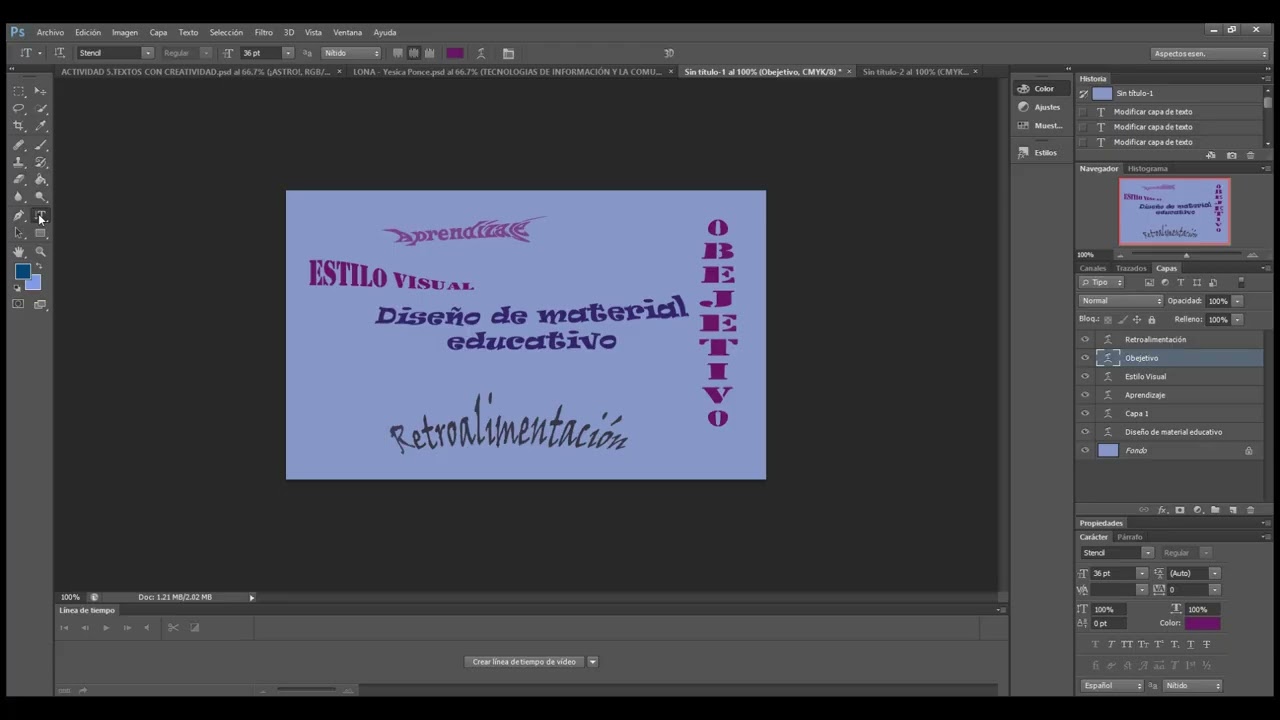1280x720 pixels.
Task: Open the Ajustes panel button
Action: (1039, 107)
